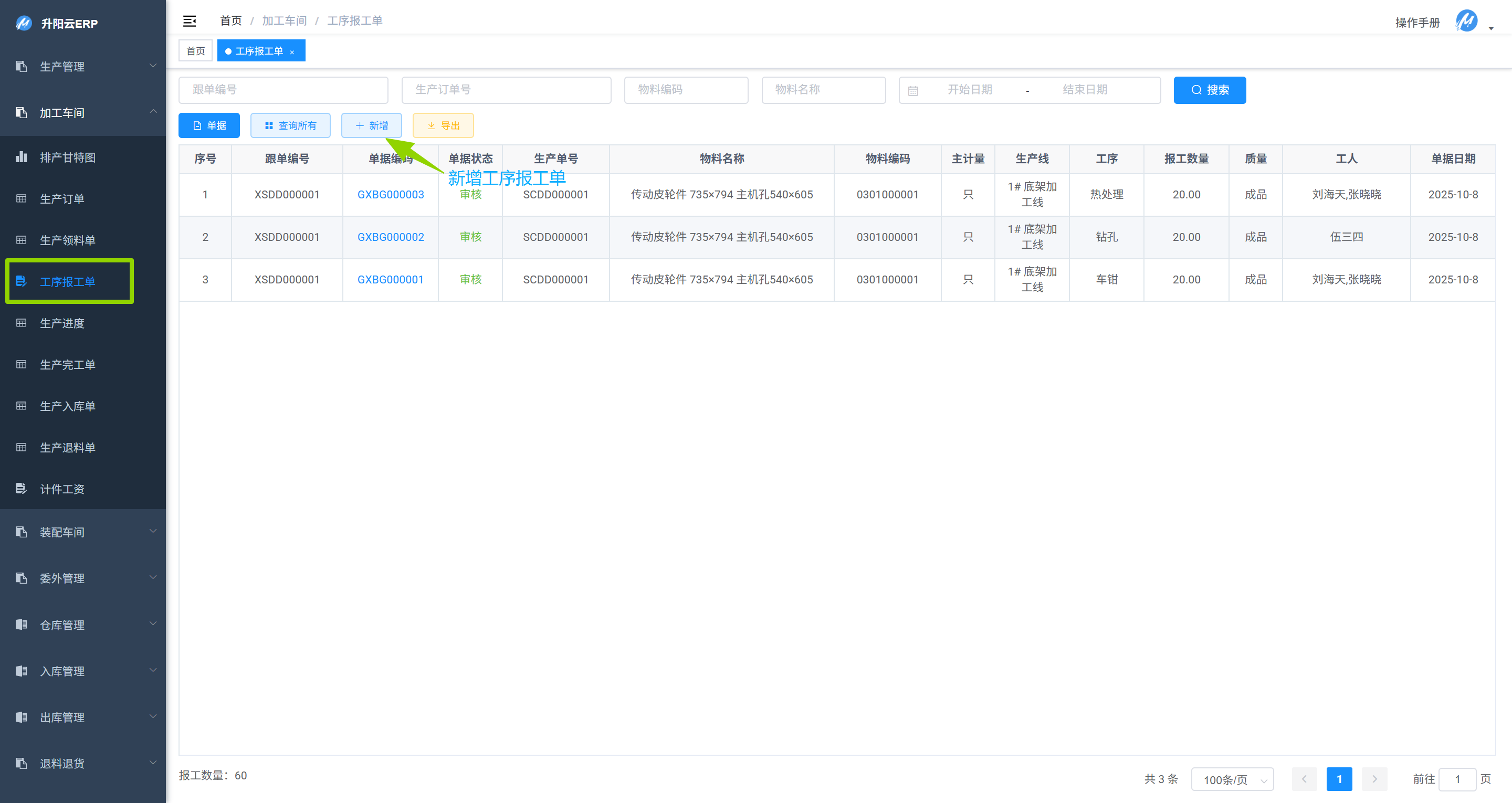Open document link GXBG000003
The image size is (1512, 803).
(390, 194)
